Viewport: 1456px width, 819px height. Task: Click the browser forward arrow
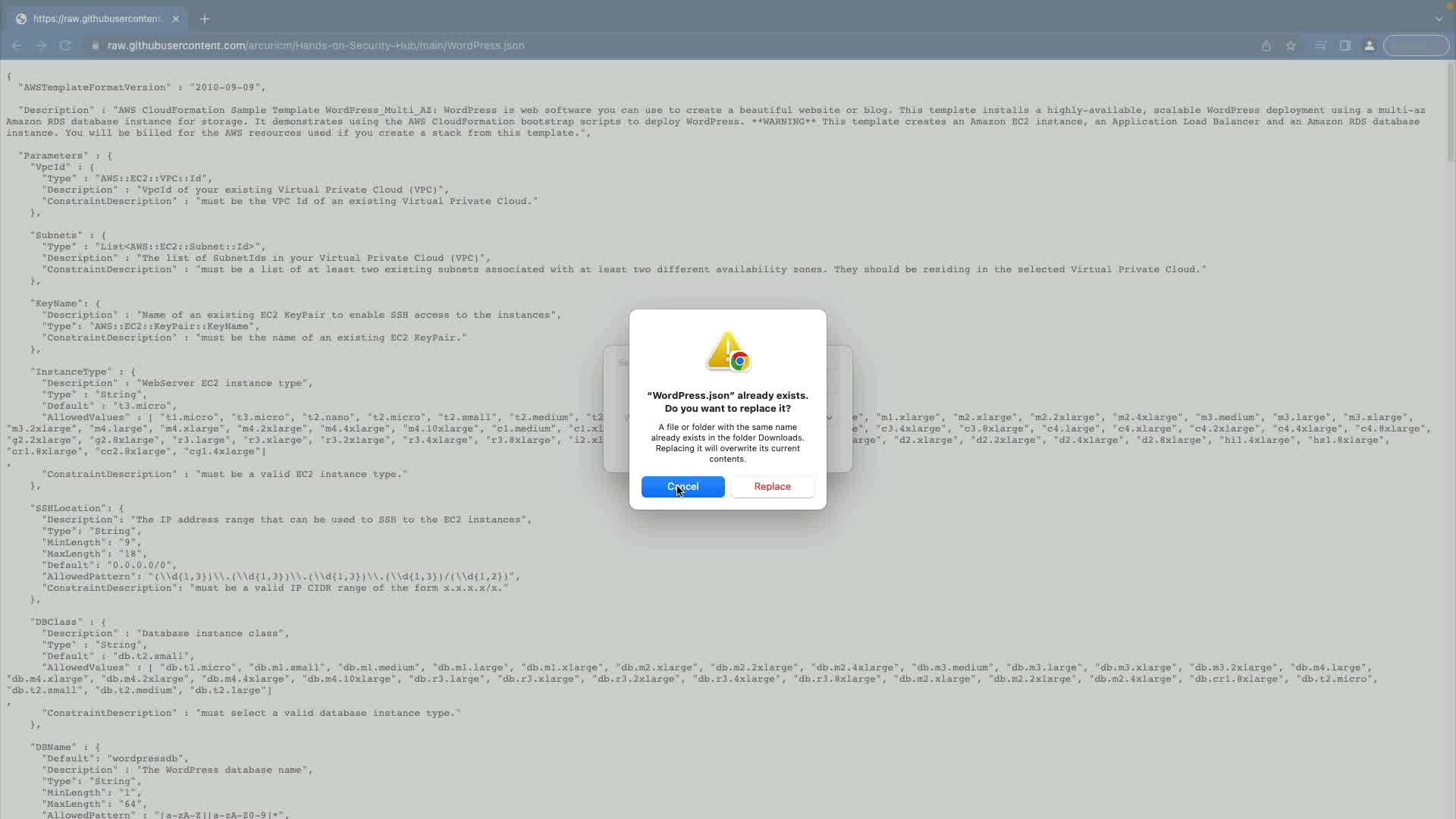point(41,45)
